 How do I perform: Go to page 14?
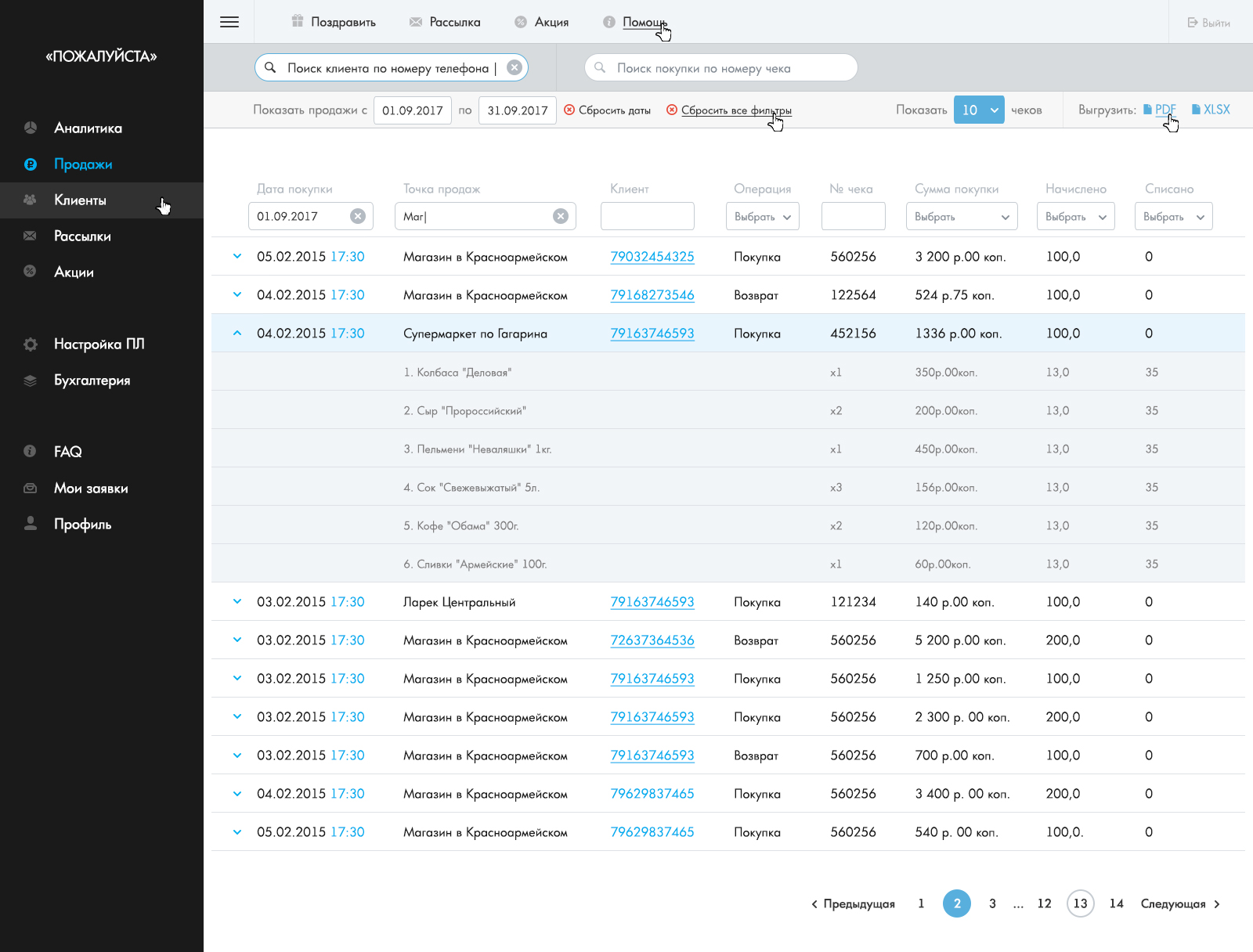1116,903
